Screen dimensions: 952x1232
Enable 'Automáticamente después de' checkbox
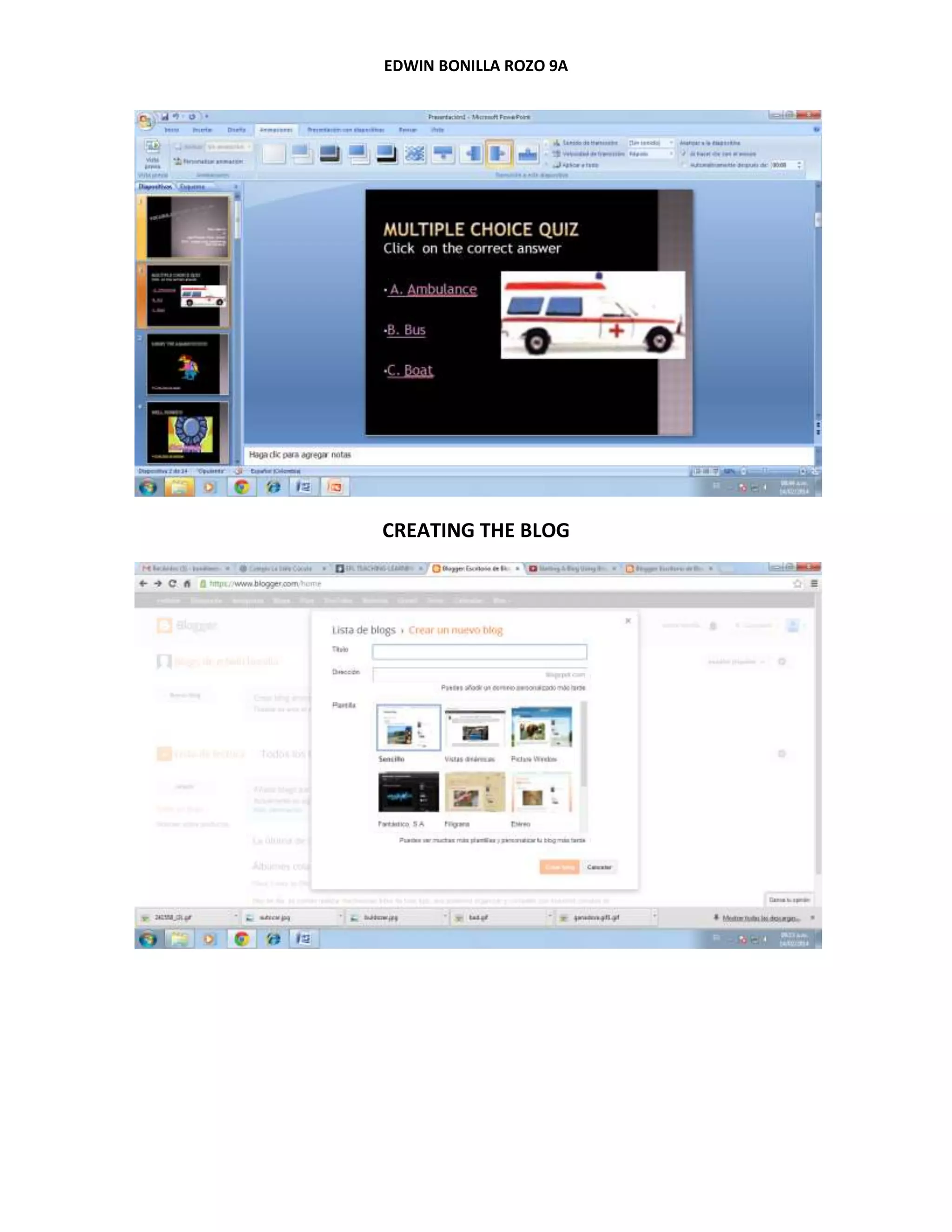click(683, 166)
